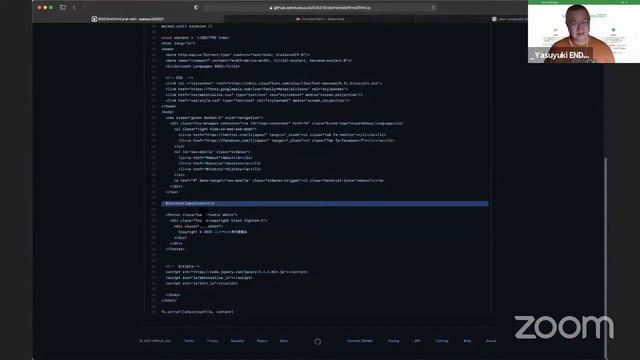
Task: Click the privacy shield icon beside address bar
Action: [x=196, y=7]
